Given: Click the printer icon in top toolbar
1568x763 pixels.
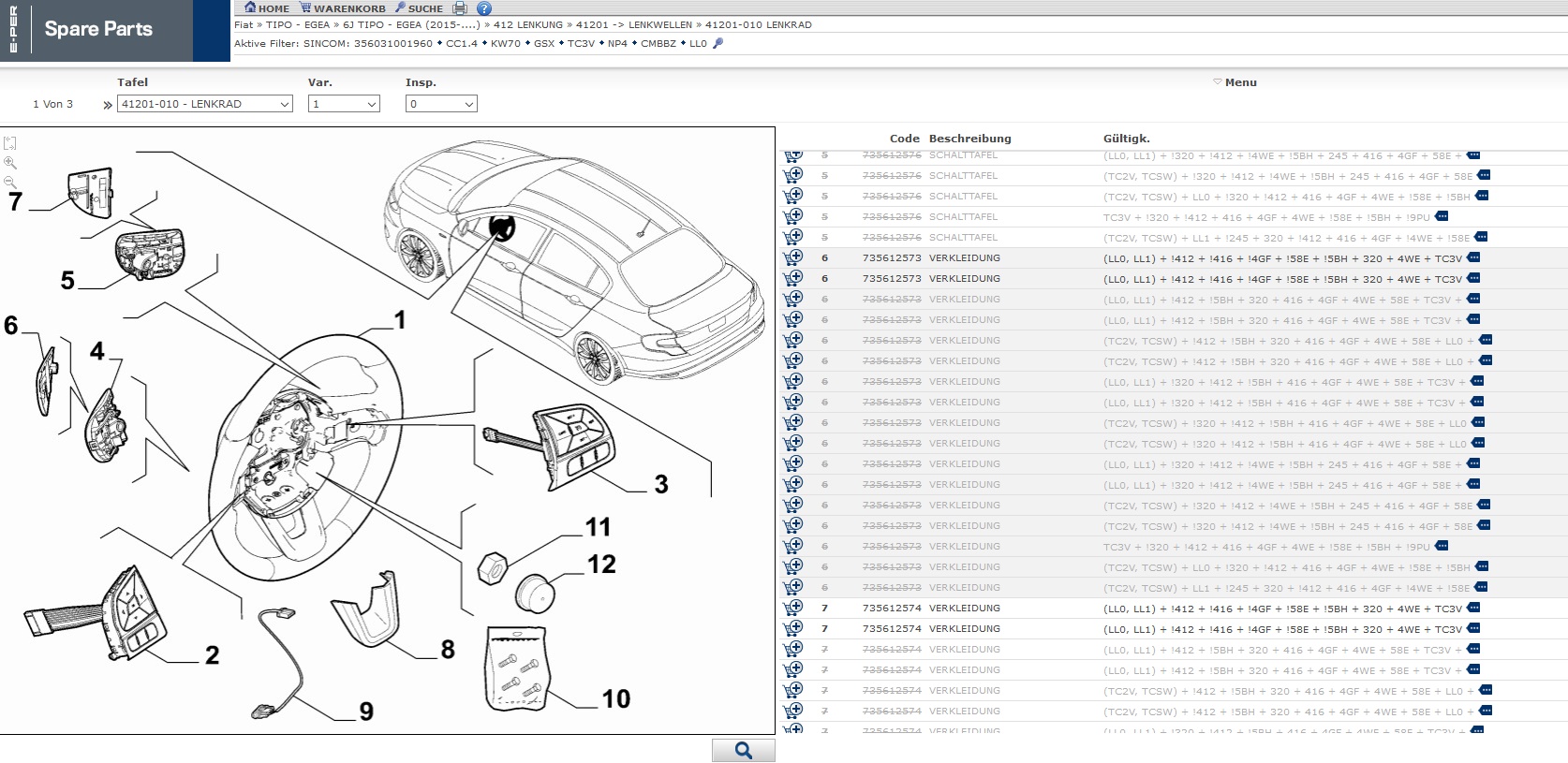Looking at the screenshot, I should (460, 8).
